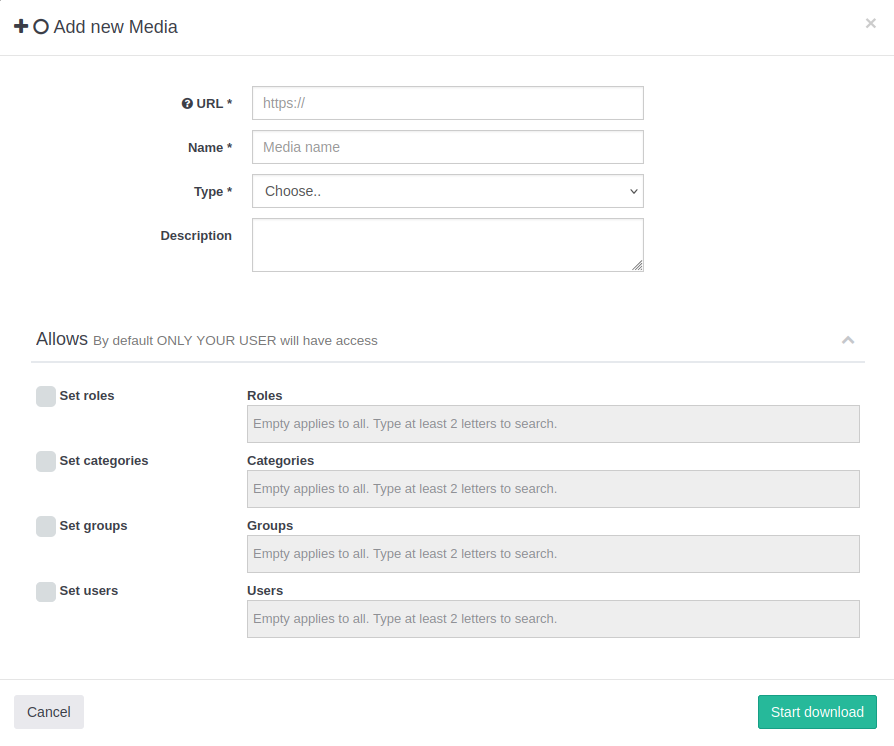This screenshot has width=894, height=746.
Task: Select the Categories search field
Action: (553, 489)
